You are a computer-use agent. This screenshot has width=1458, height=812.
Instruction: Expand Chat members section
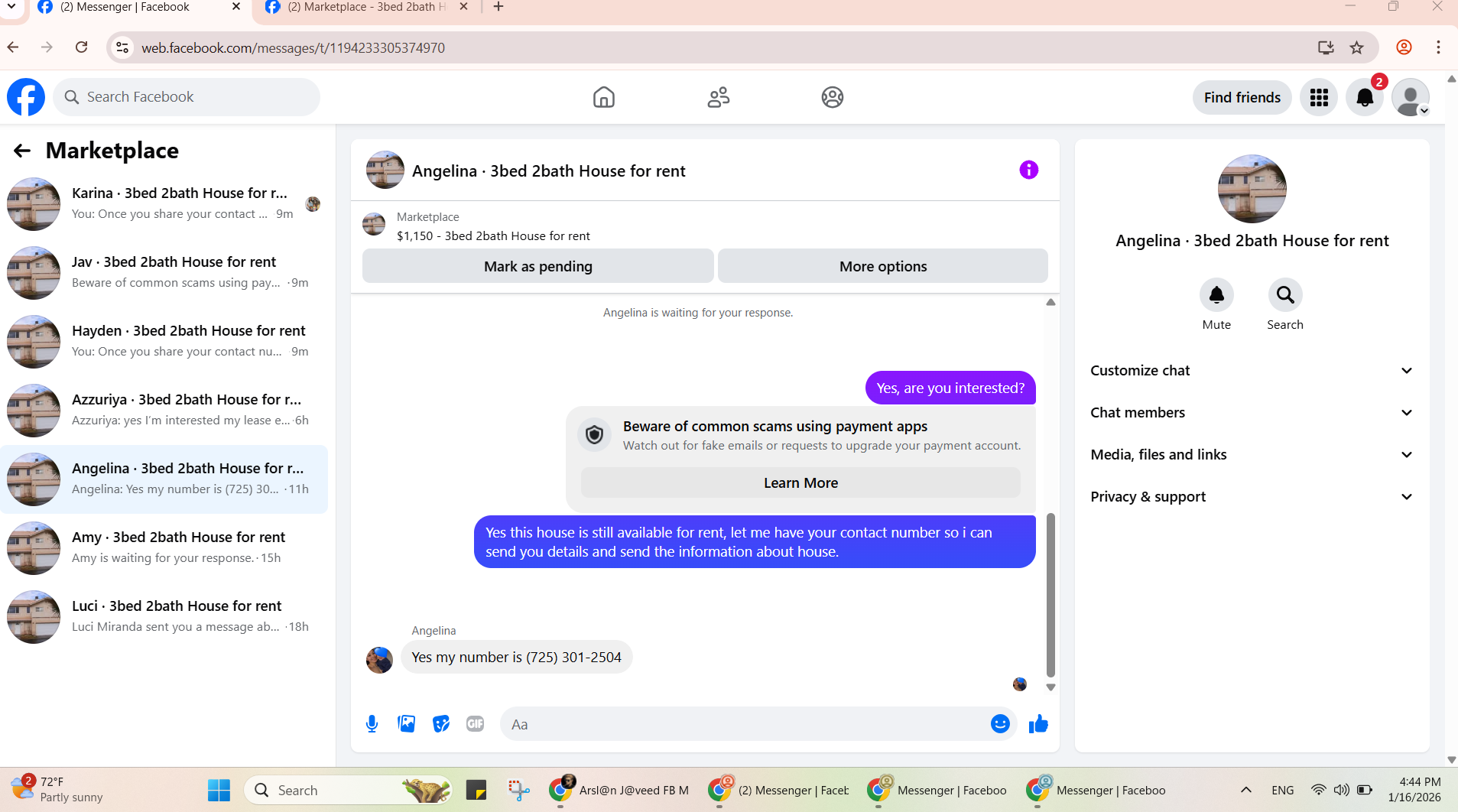[1252, 413]
